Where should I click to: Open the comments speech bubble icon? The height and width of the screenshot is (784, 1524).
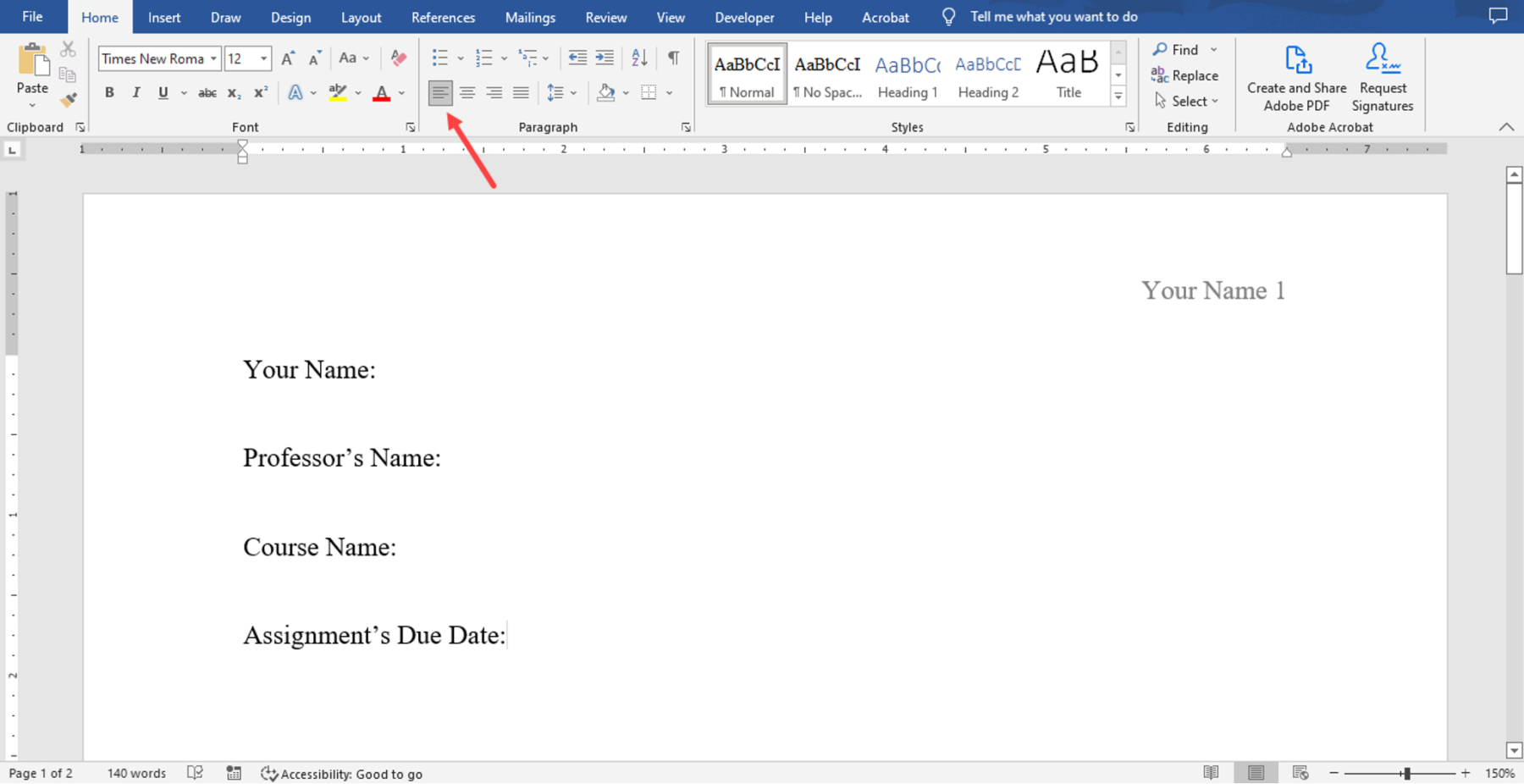tap(1498, 16)
